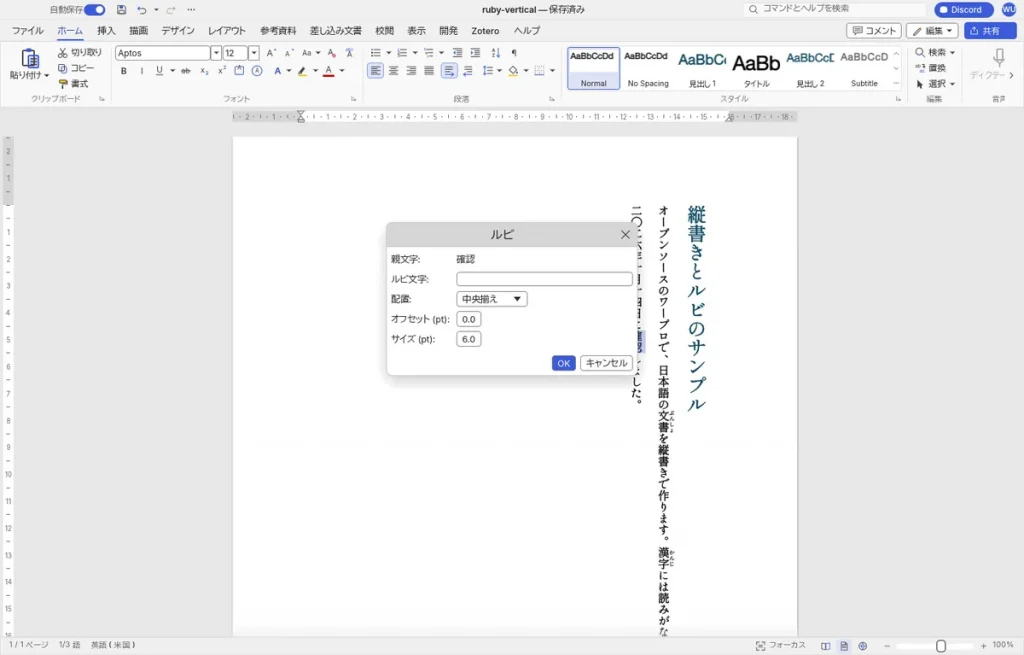Toggle right-to-left text direction
Screen dimensions: 1024x655
pyautogui.click(x=468, y=71)
